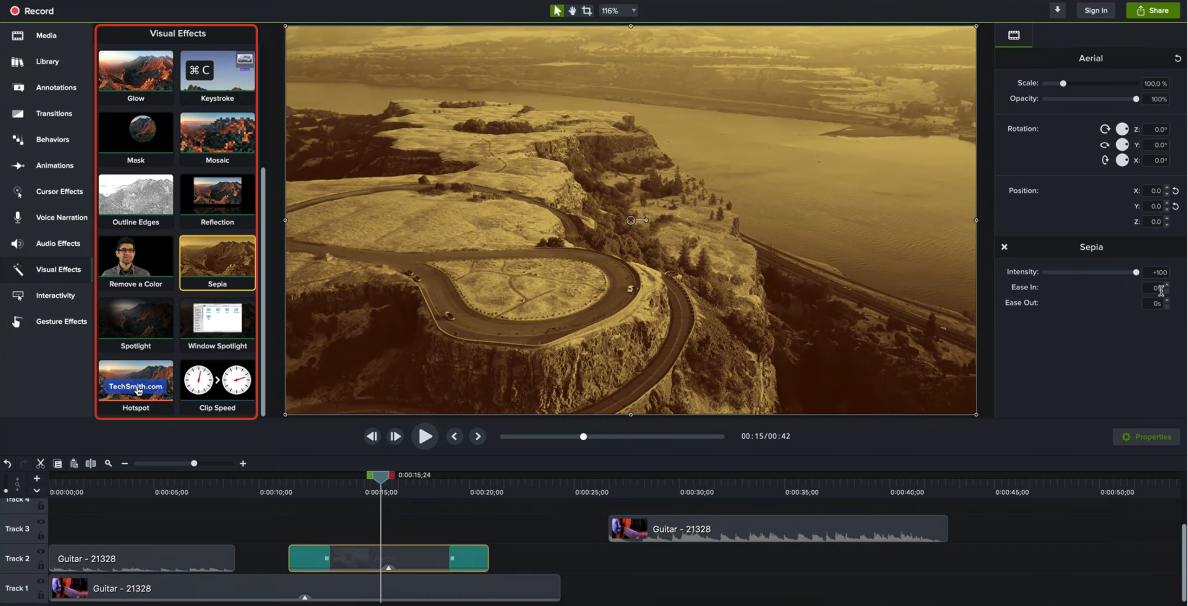1188x606 pixels.
Task: Reset Aerial clip properties with revert icon
Action: coord(1177,58)
